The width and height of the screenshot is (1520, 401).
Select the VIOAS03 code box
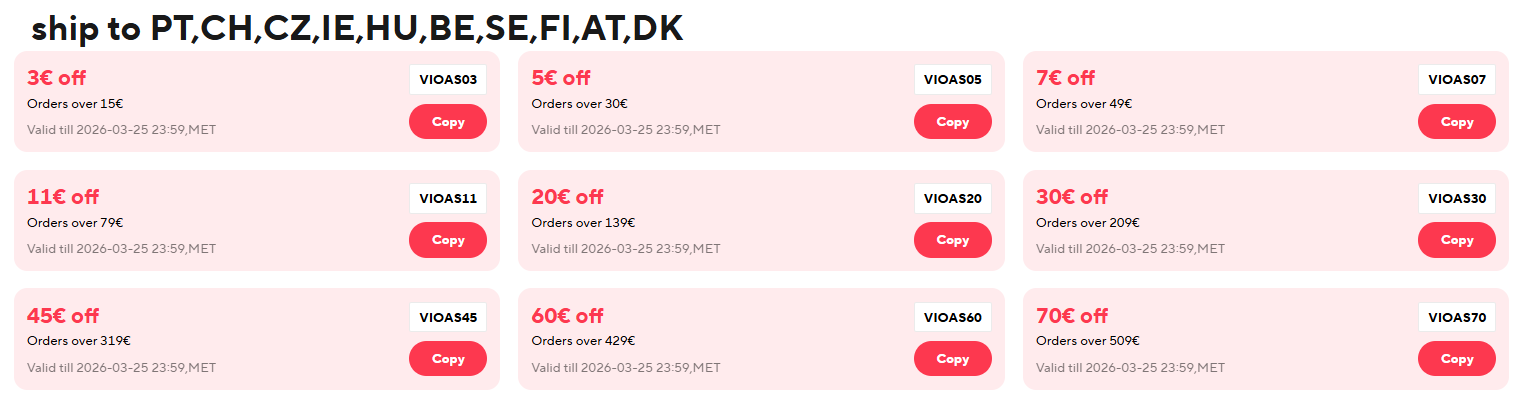click(447, 80)
